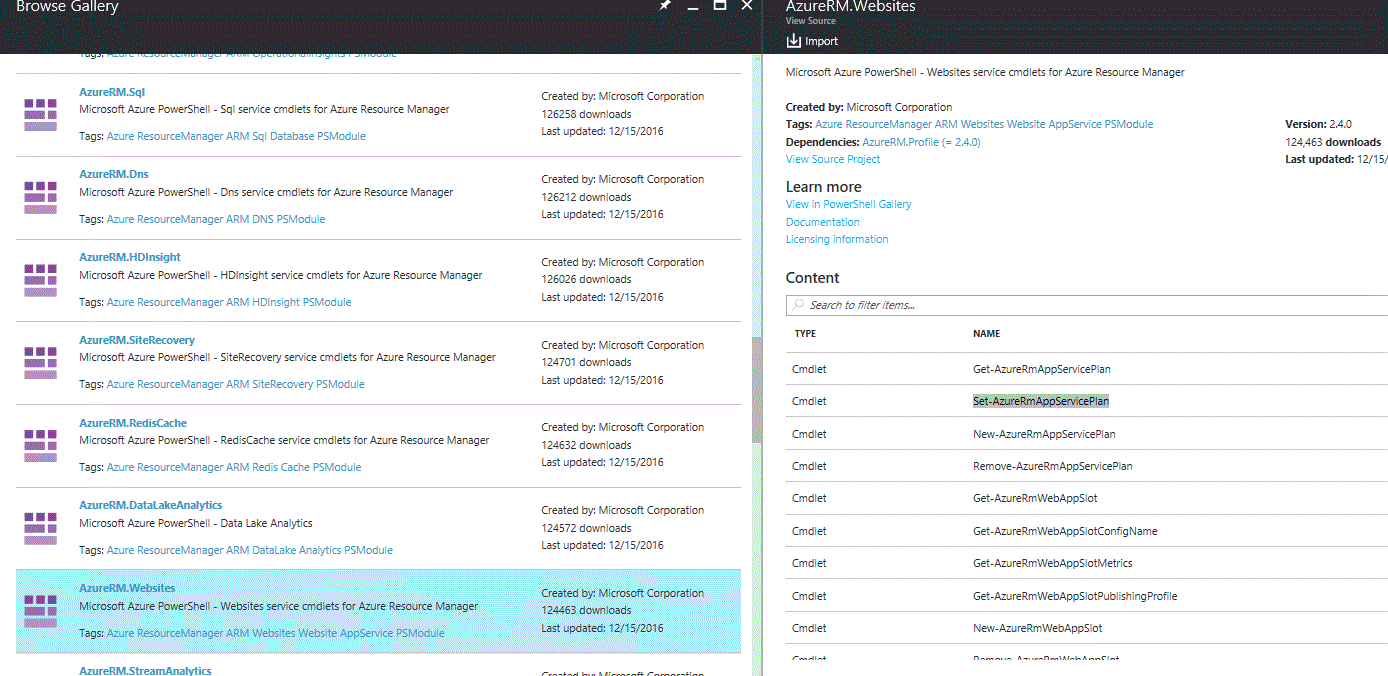Pin the Browse Gallery blade
Screen dimensions: 1388x676
pyautogui.click(x=665, y=6)
